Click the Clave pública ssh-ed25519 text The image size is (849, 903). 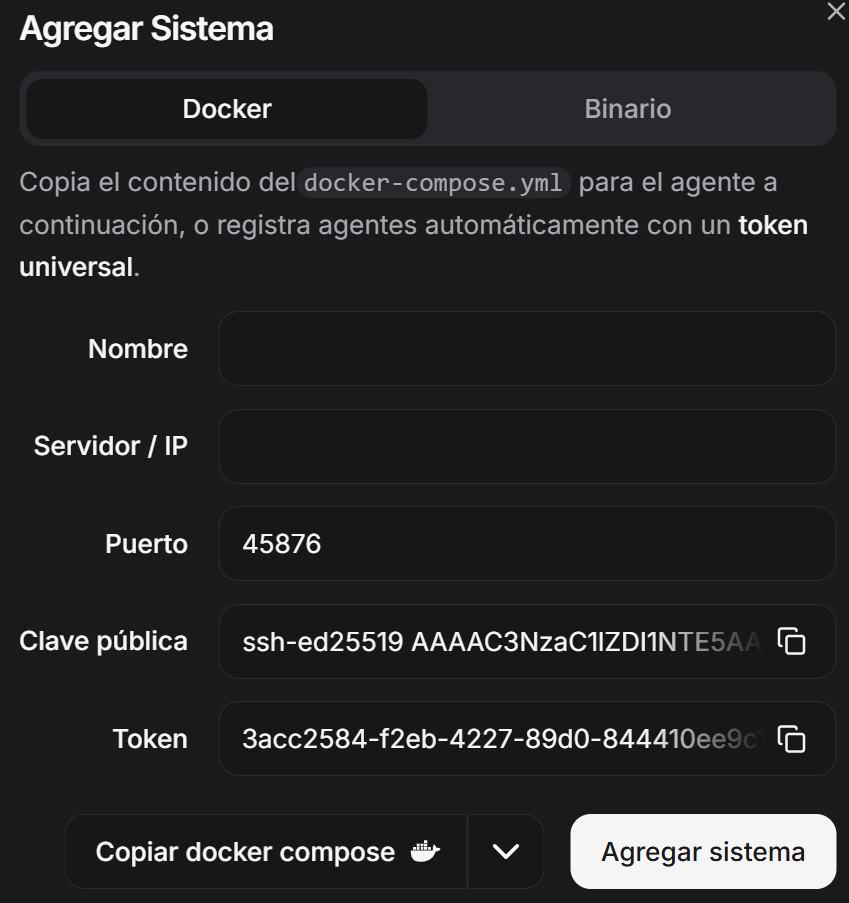(x=500, y=642)
